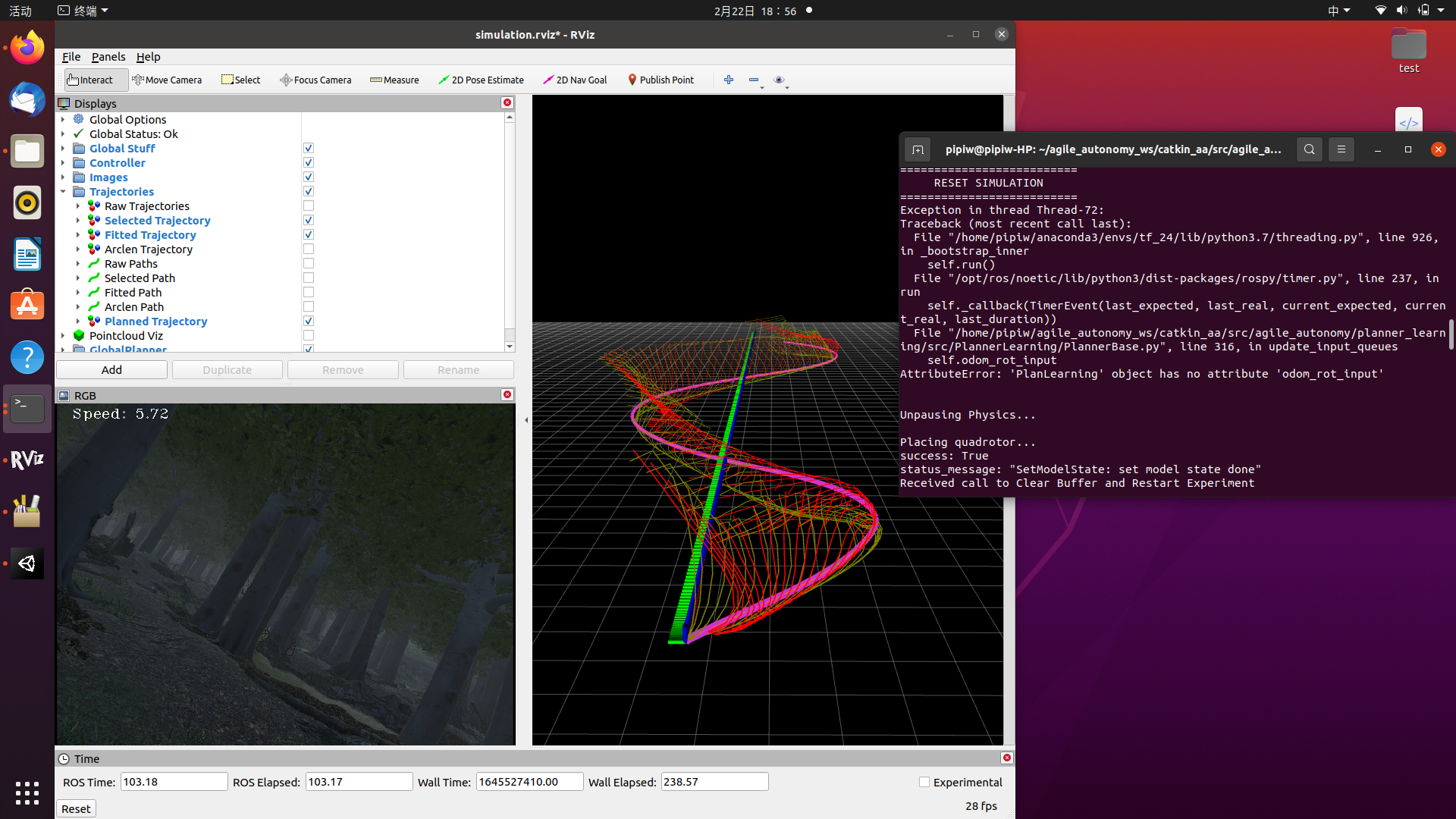Expand the Global Options item
This screenshot has width=1456, height=819.
click(x=63, y=120)
